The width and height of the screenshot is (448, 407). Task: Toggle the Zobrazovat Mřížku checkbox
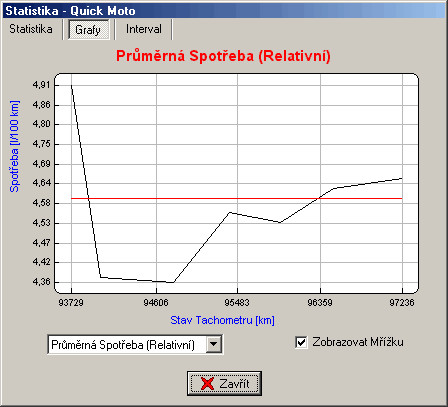(x=301, y=342)
